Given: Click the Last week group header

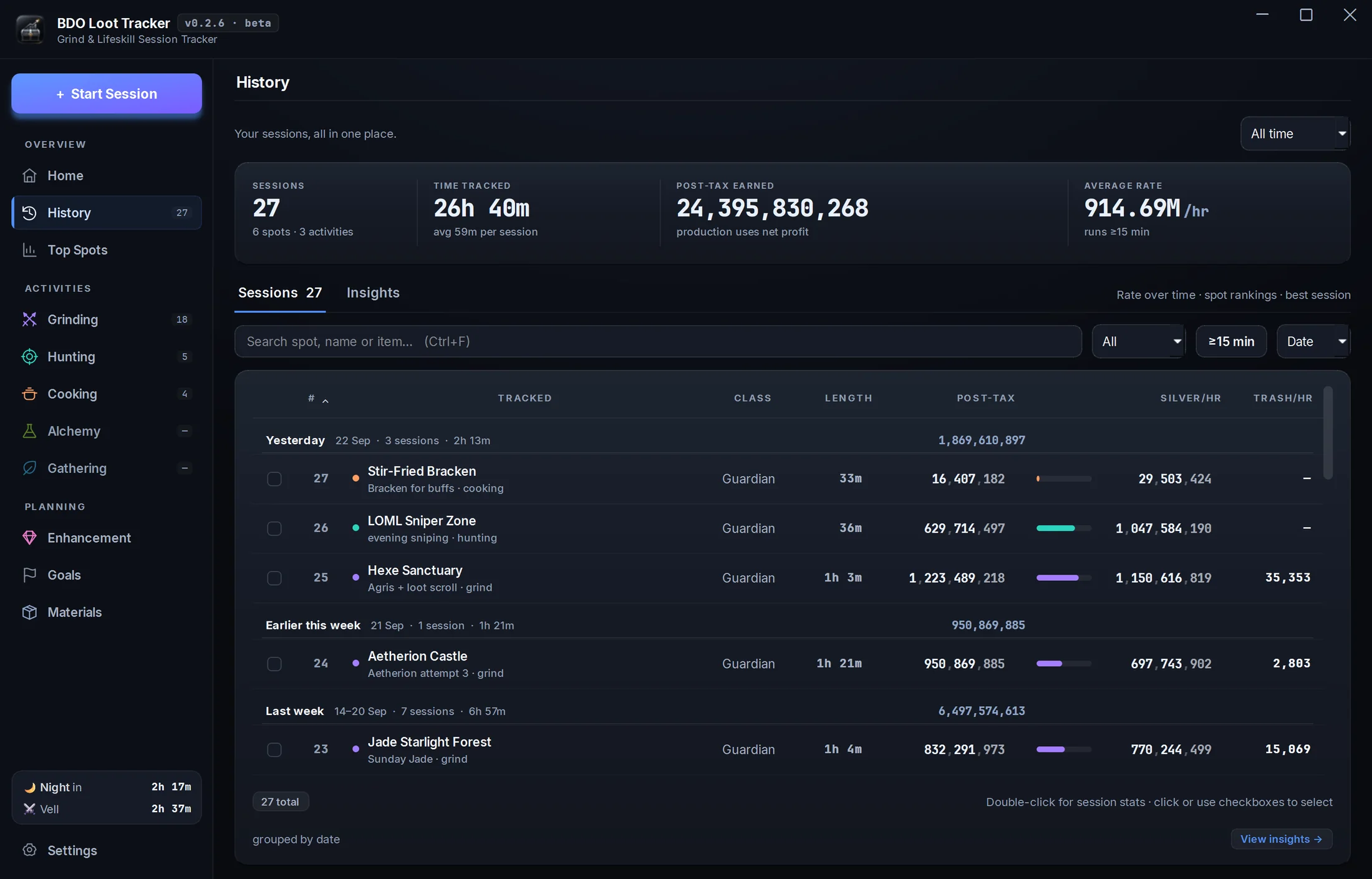Looking at the screenshot, I should pos(789,711).
